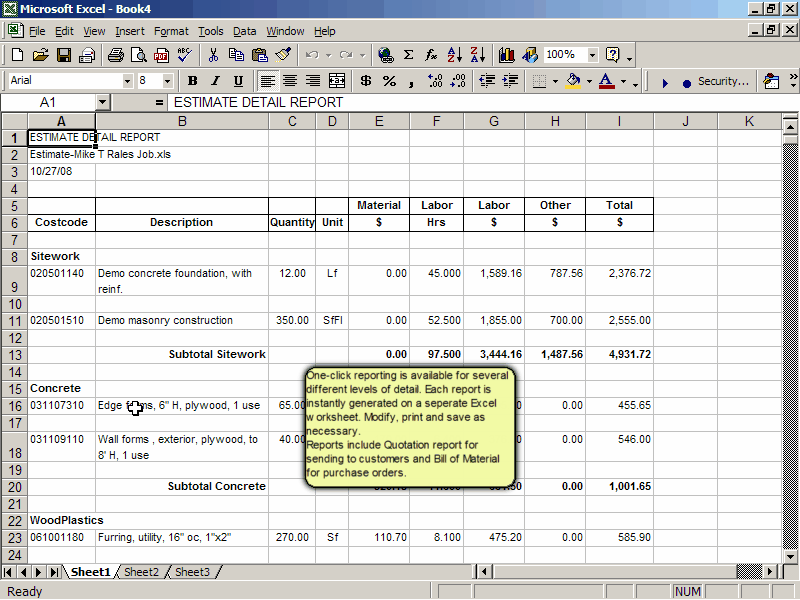800x600 pixels.
Task: Toggle Center alignment
Action: (x=290, y=81)
